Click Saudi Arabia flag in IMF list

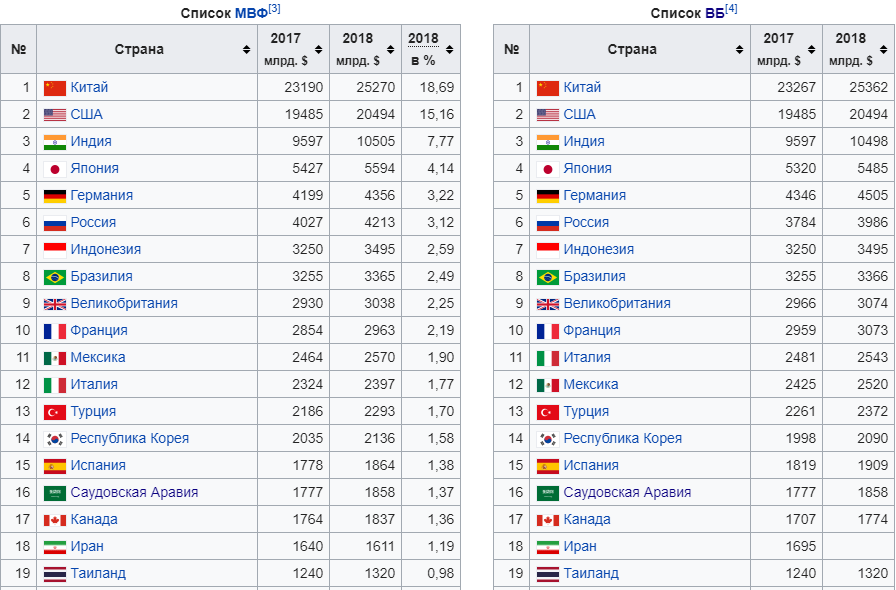[x=54, y=493]
